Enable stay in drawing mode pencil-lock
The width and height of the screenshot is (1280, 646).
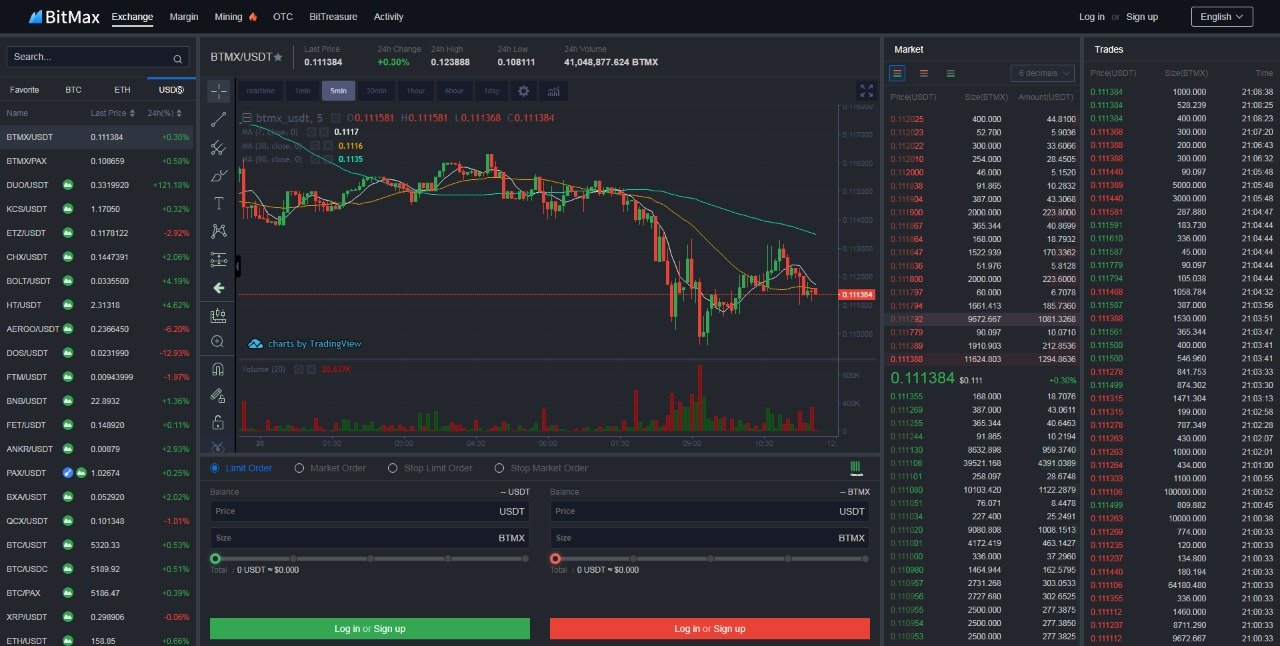pos(219,396)
